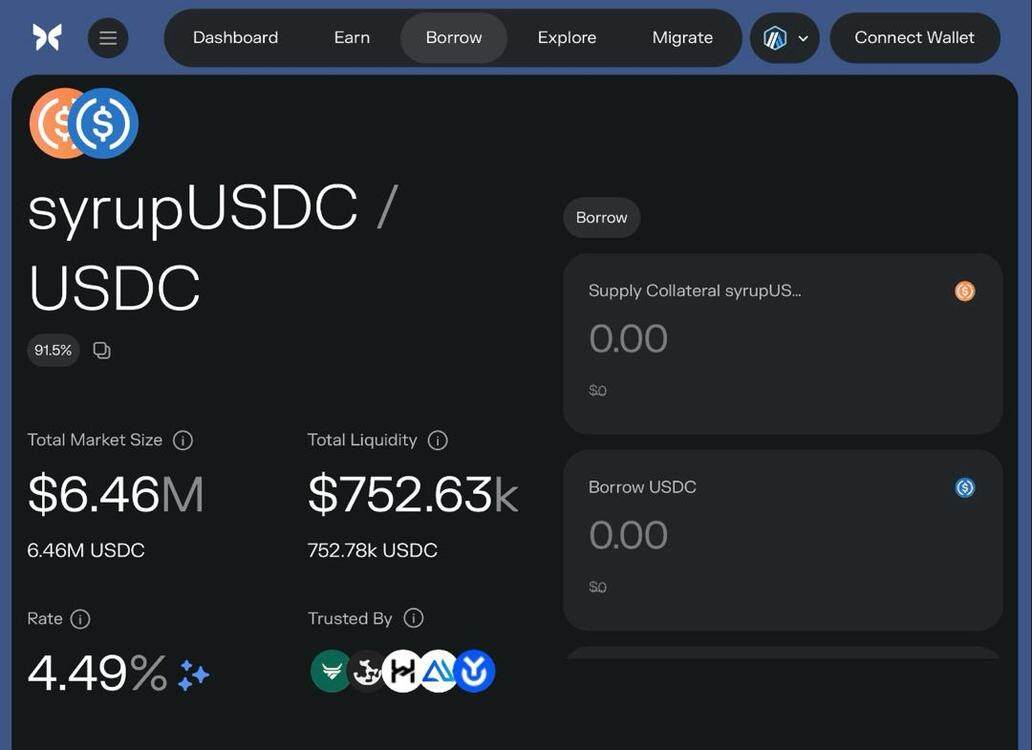
Task: Click the Morpho butterfly logo
Action: click(47, 38)
